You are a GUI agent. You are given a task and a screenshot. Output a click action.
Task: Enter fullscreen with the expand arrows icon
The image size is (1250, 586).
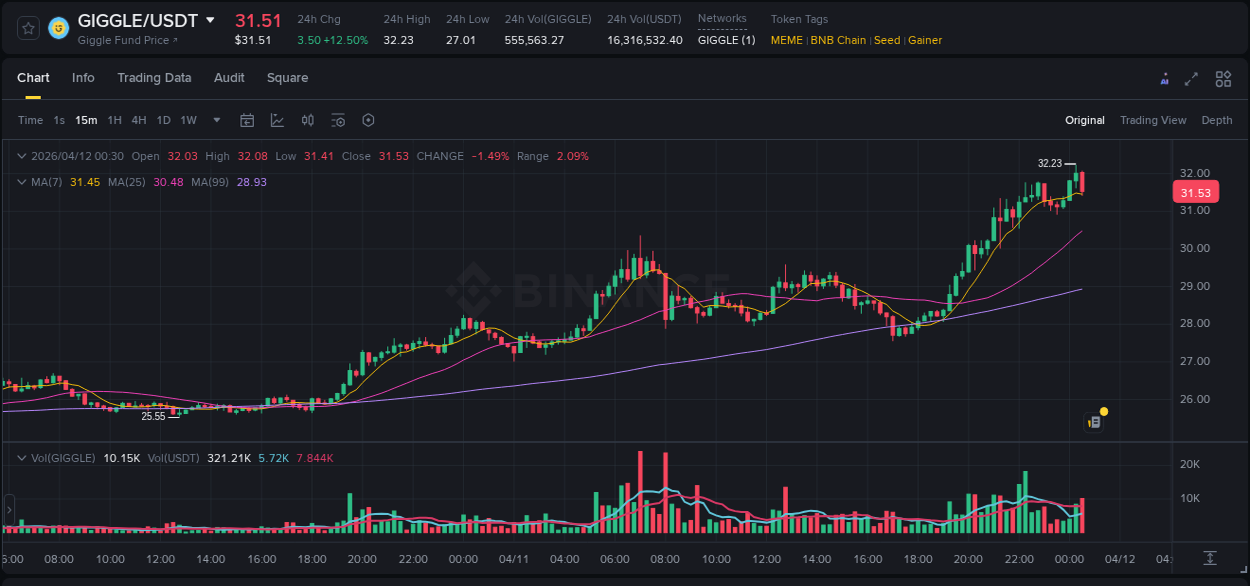pos(1192,78)
